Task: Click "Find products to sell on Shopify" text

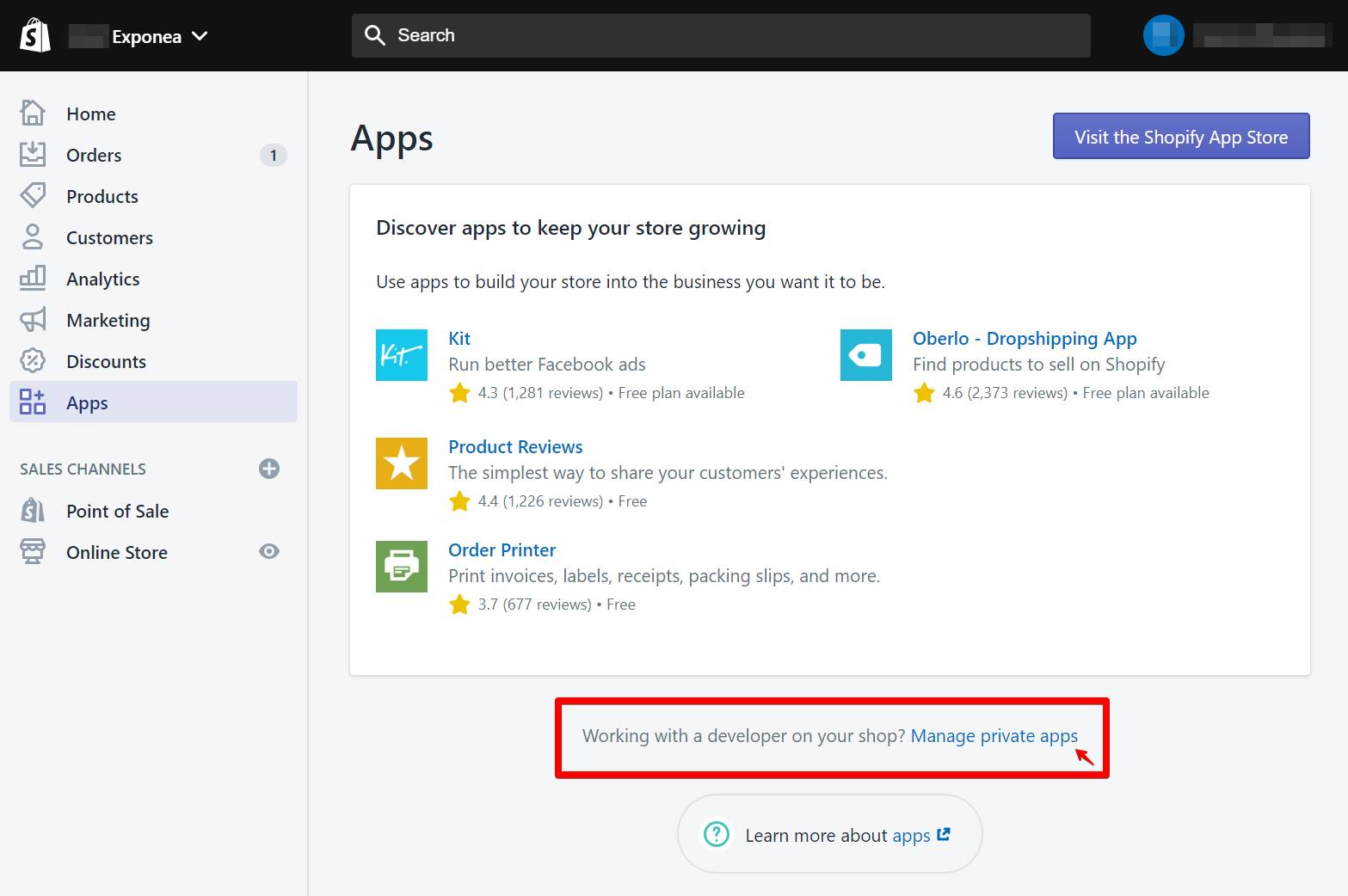Action: pyautogui.click(x=1039, y=365)
